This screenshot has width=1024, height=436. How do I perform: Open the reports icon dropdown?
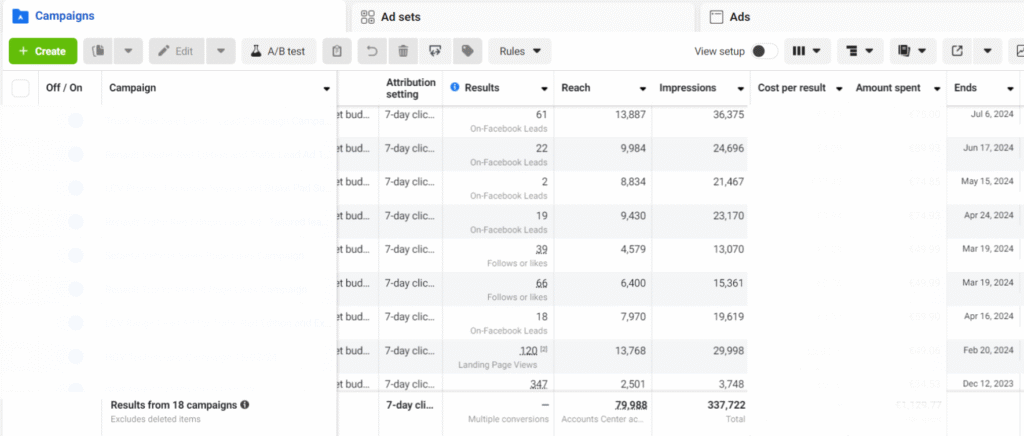[x=912, y=51]
